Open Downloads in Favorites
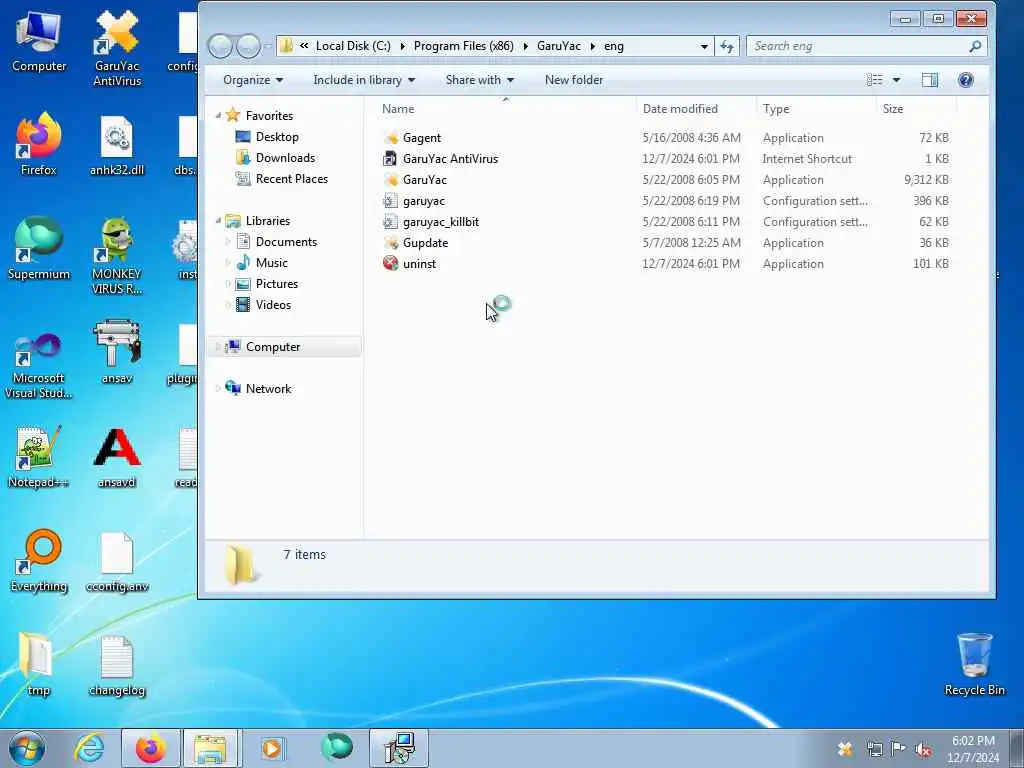This screenshot has height=768, width=1024. tap(275, 157)
